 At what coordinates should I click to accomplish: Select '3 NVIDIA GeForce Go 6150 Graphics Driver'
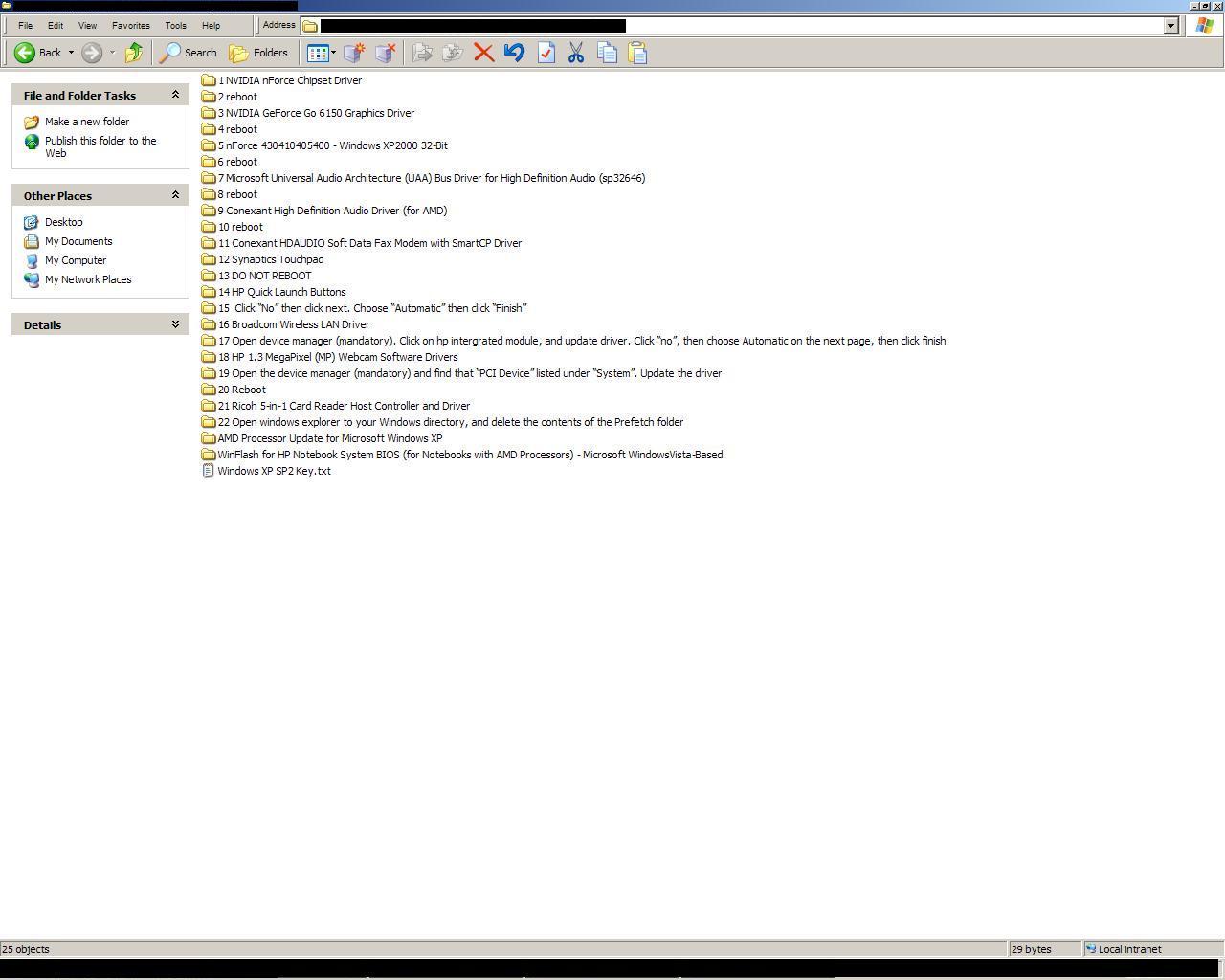308,113
